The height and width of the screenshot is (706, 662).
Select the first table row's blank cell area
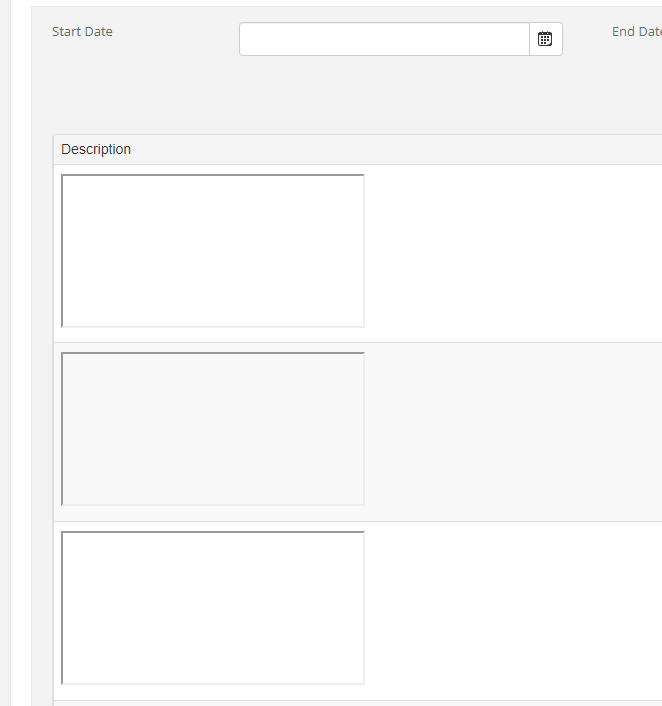[x=510, y=253]
